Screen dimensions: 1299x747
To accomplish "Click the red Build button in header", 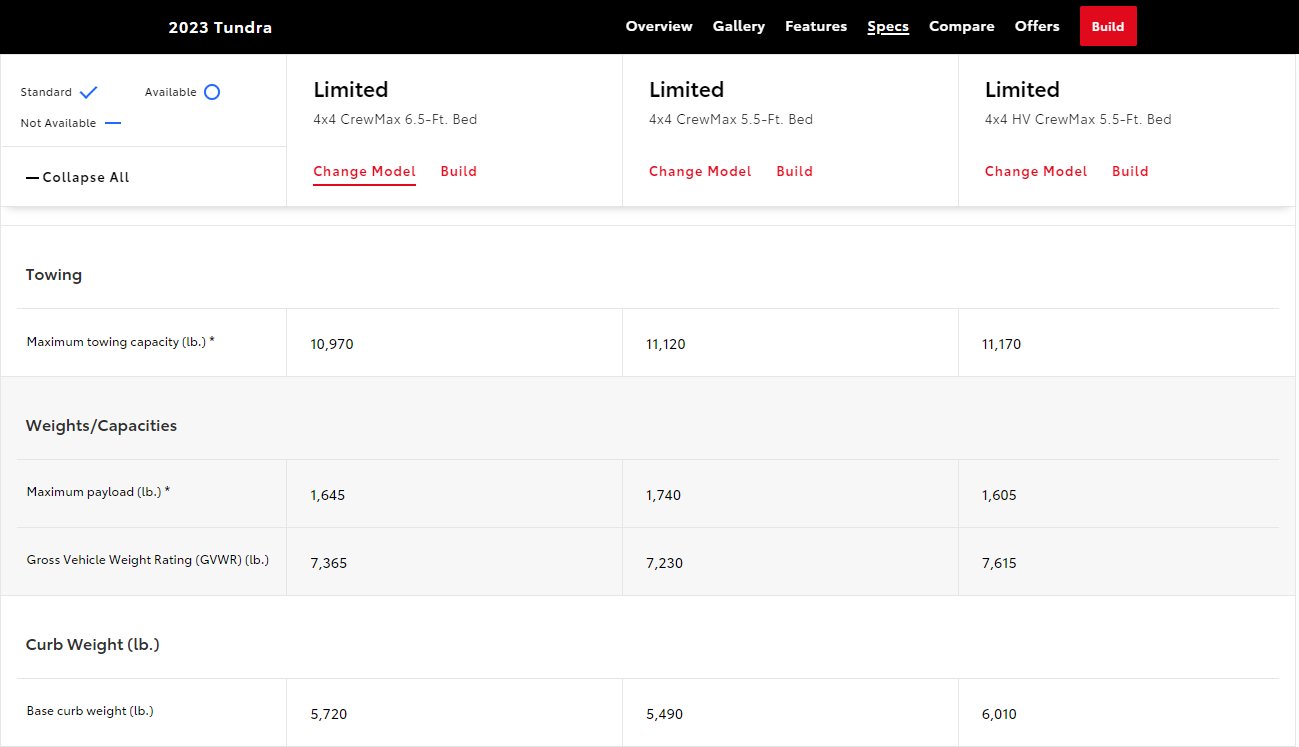I will click(x=1108, y=27).
